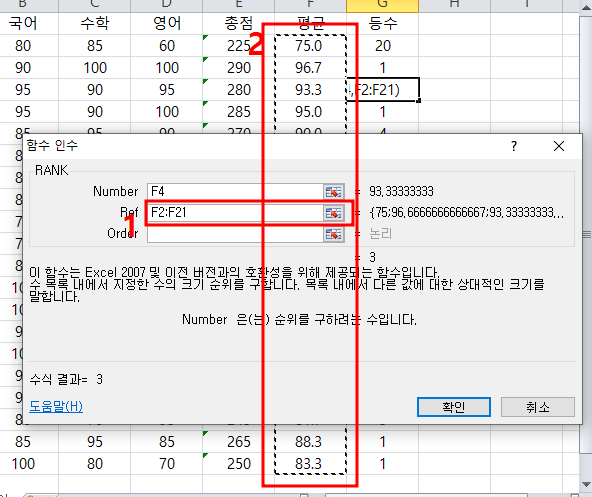The height and width of the screenshot is (497, 592).
Task: Select cell with header 총점
Action: [239, 23]
